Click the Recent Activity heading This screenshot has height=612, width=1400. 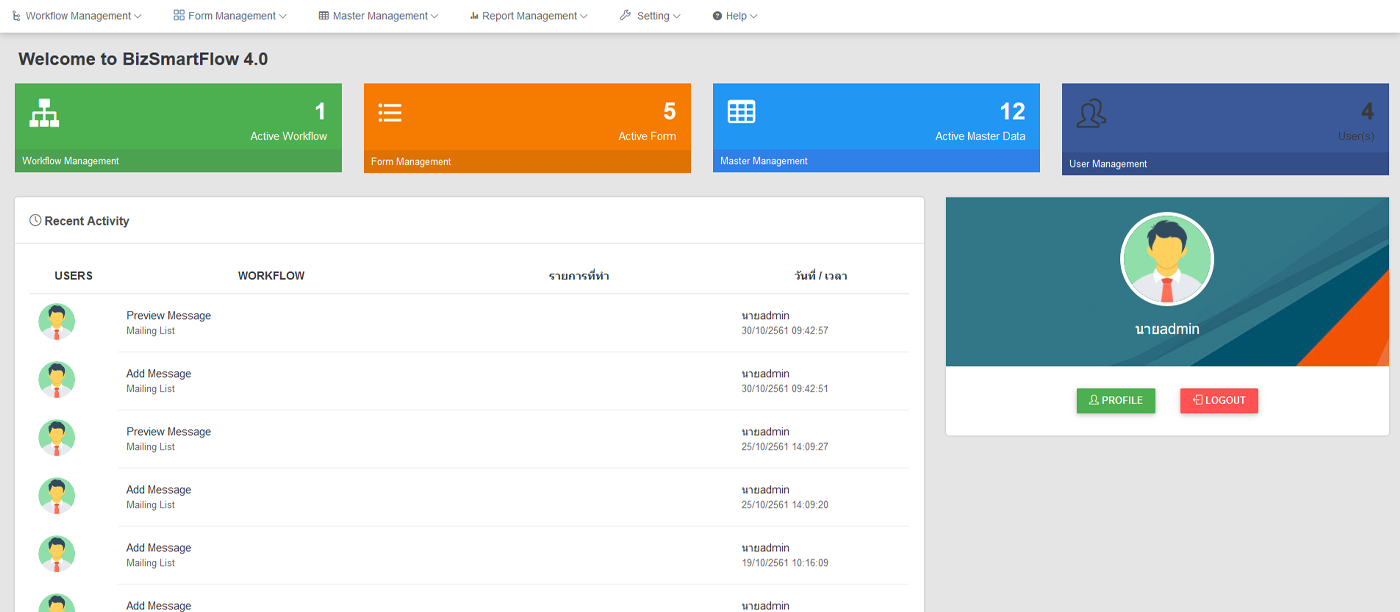point(87,221)
